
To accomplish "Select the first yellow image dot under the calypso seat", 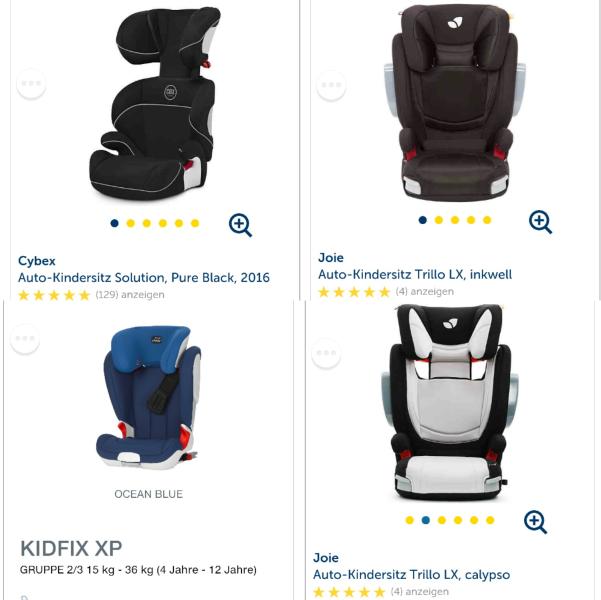I will point(409,520).
